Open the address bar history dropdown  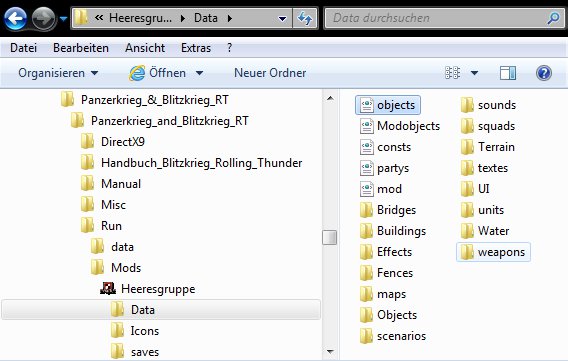point(282,18)
